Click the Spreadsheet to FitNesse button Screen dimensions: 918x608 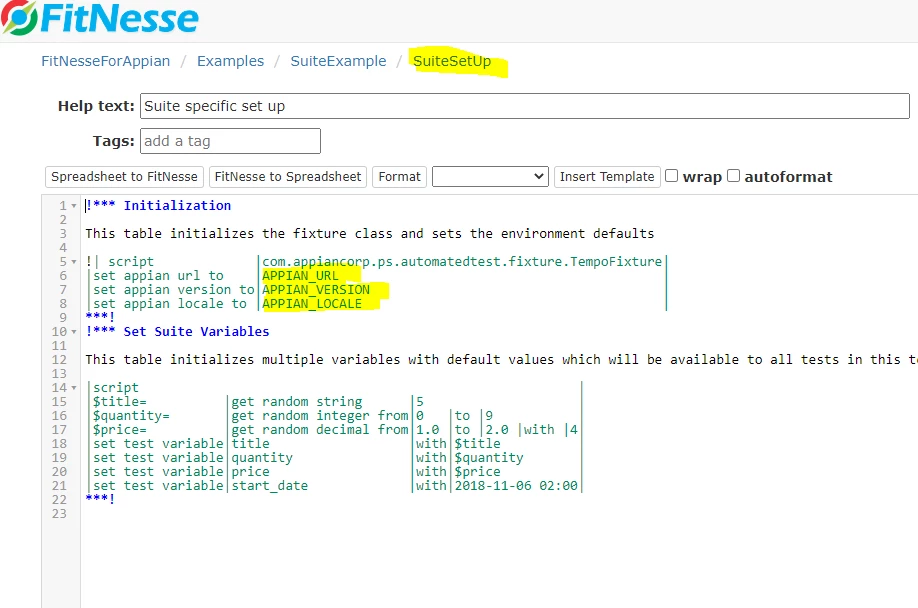point(124,177)
